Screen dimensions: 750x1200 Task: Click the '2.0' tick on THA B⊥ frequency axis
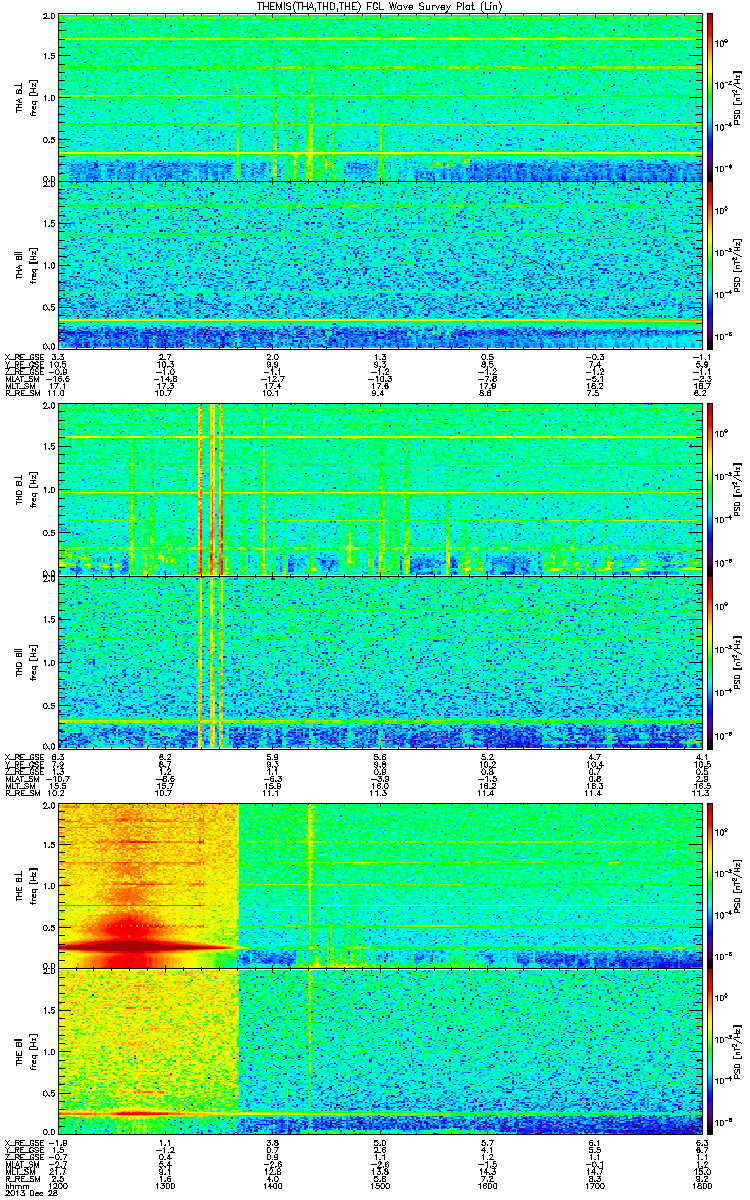49,18
